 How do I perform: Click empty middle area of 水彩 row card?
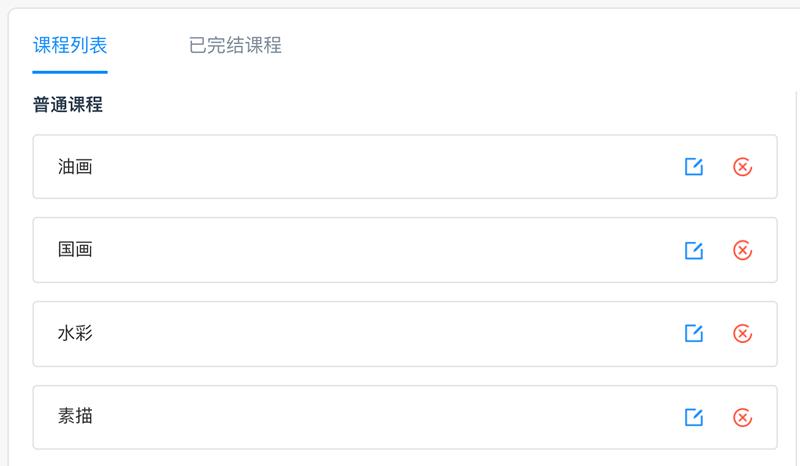[380, 334]
